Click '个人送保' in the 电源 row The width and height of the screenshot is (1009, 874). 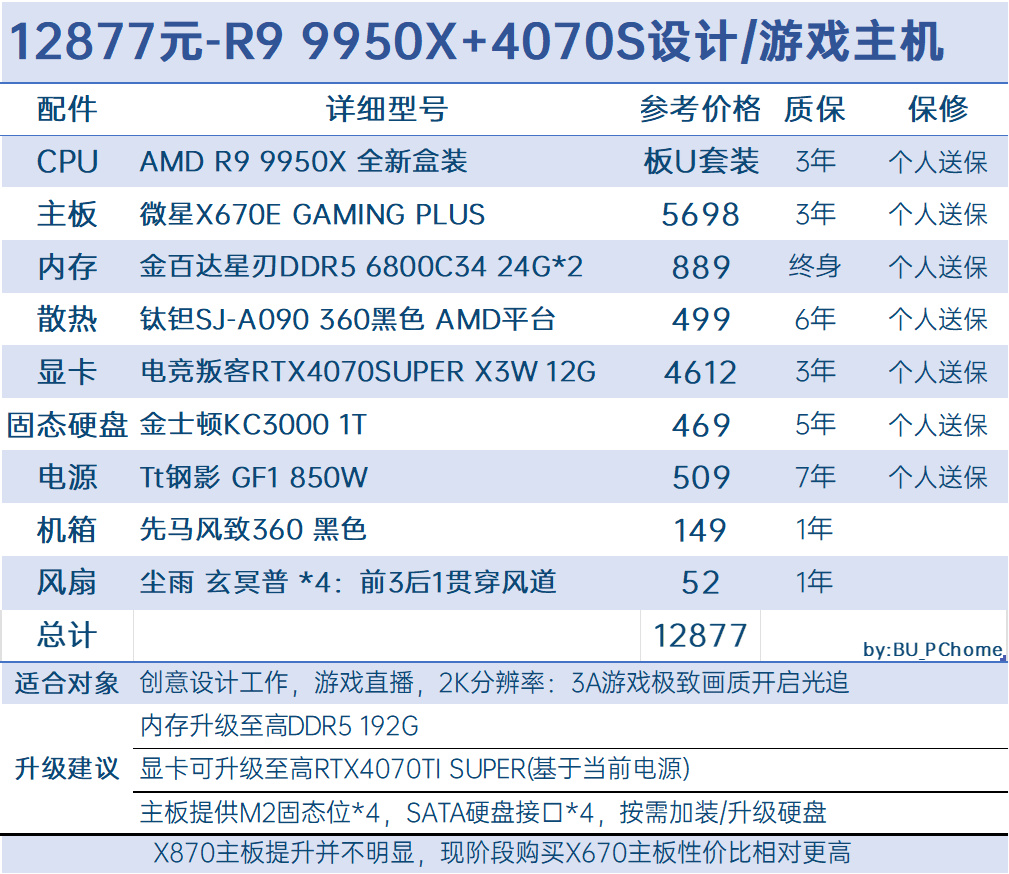(938, 478)
